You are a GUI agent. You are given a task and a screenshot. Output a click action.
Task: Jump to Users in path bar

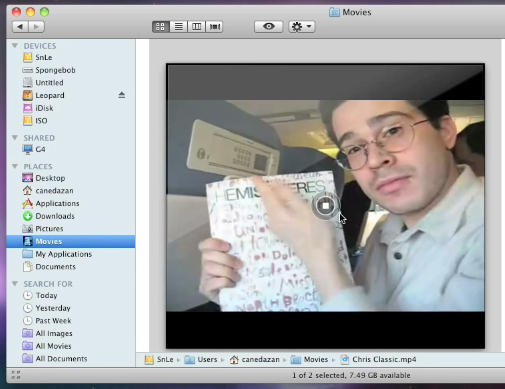pyautogui.click(x=201, y=360)
